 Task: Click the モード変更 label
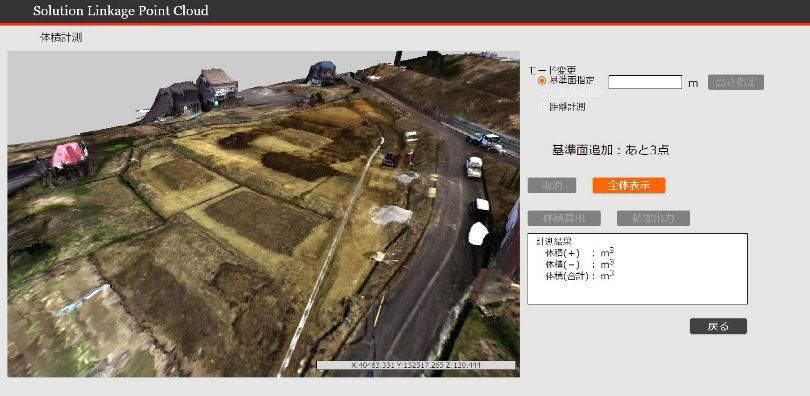(552, 70)
